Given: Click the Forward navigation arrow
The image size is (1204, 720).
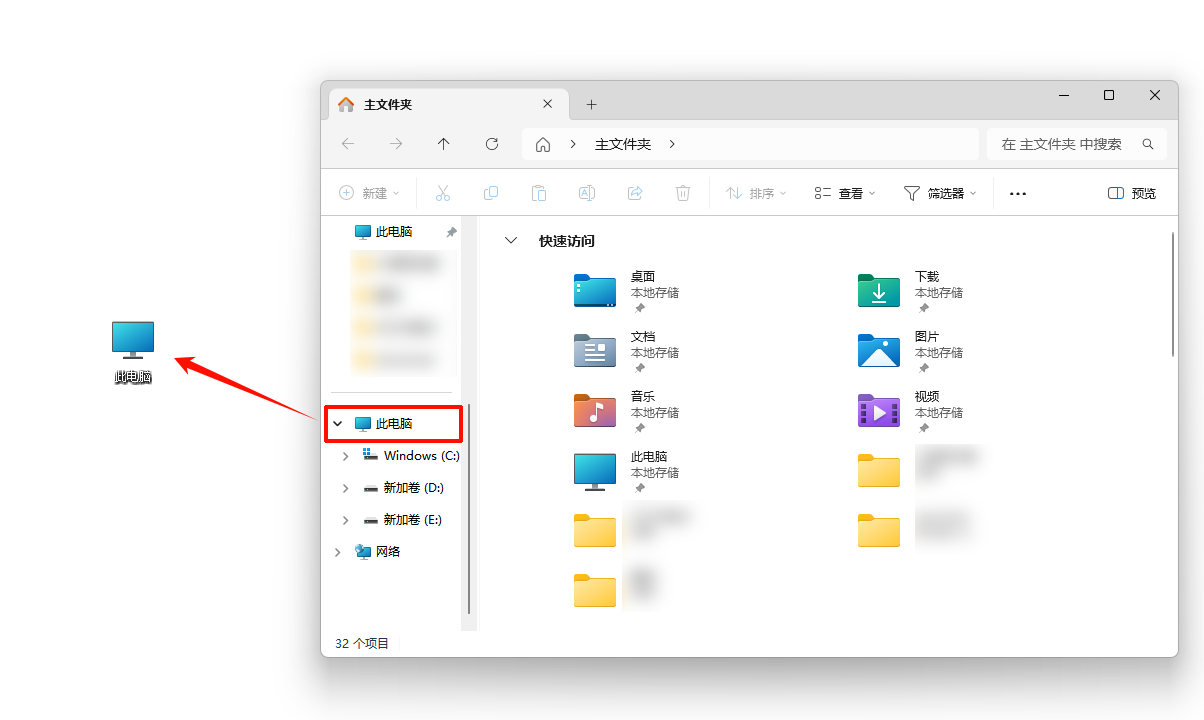Looking at the screenshot, I should 396,144.
